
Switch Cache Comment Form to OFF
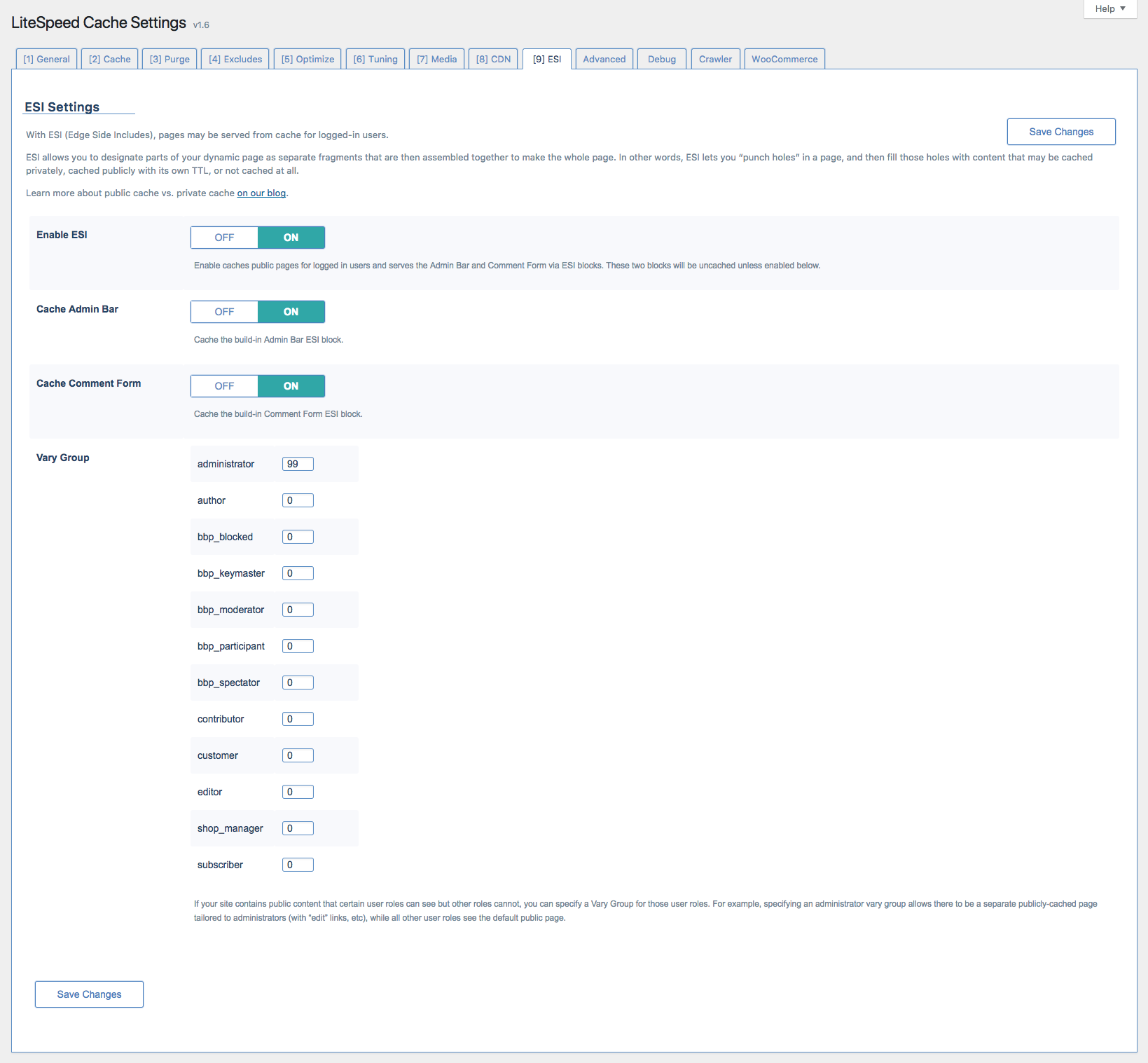(x=224, y=386)
